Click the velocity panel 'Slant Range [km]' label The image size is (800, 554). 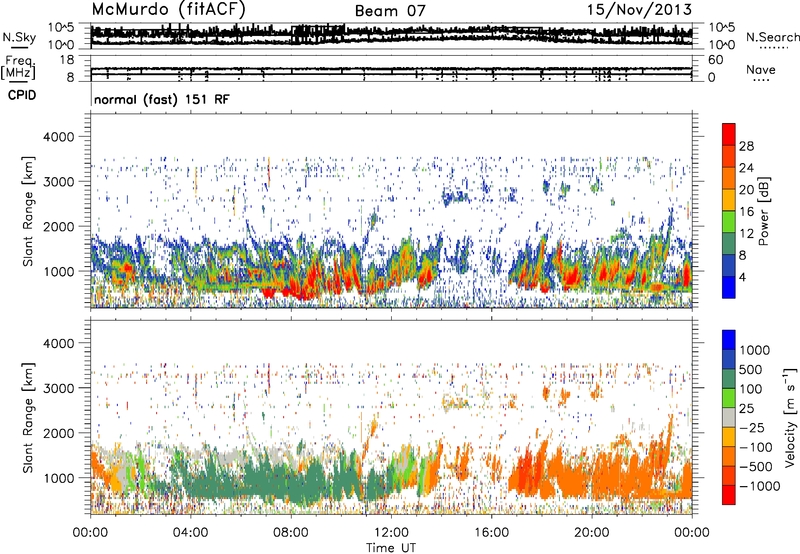(x=28, y=417)
